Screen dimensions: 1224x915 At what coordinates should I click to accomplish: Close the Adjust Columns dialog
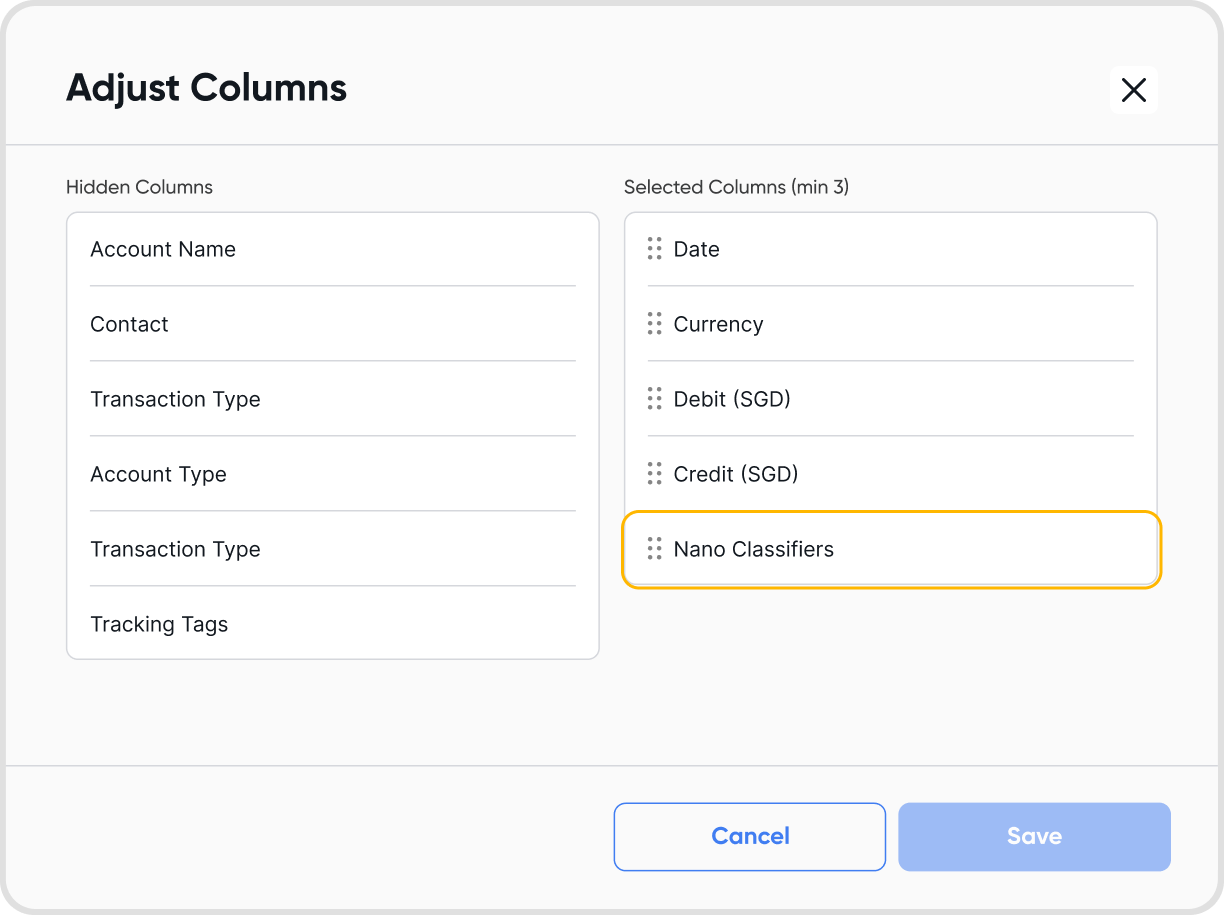[x=1133, y=90]
